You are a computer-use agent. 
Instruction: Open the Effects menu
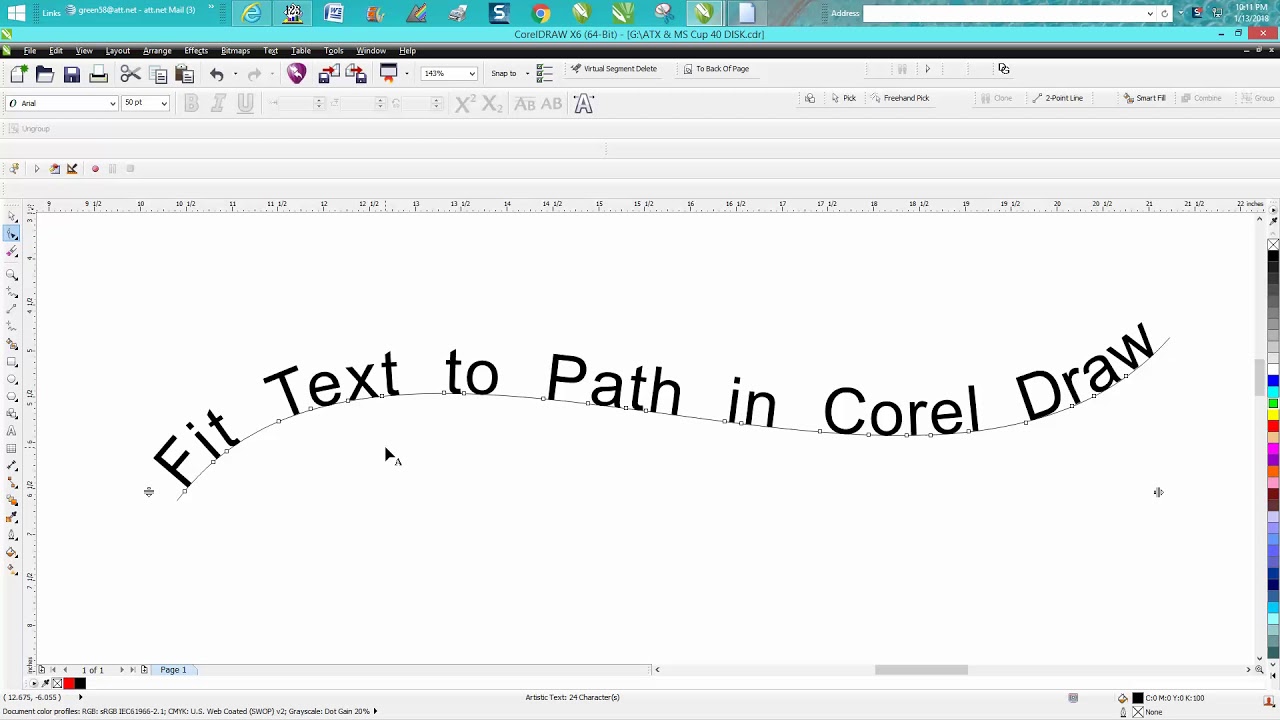point(196,51)
